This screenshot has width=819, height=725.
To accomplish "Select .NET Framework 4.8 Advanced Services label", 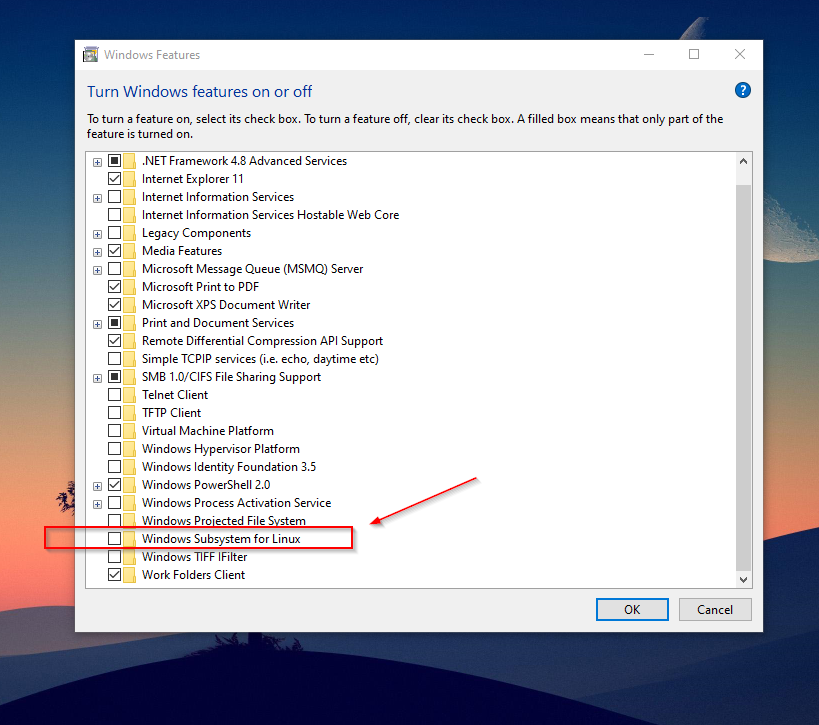I will [244, 161].
